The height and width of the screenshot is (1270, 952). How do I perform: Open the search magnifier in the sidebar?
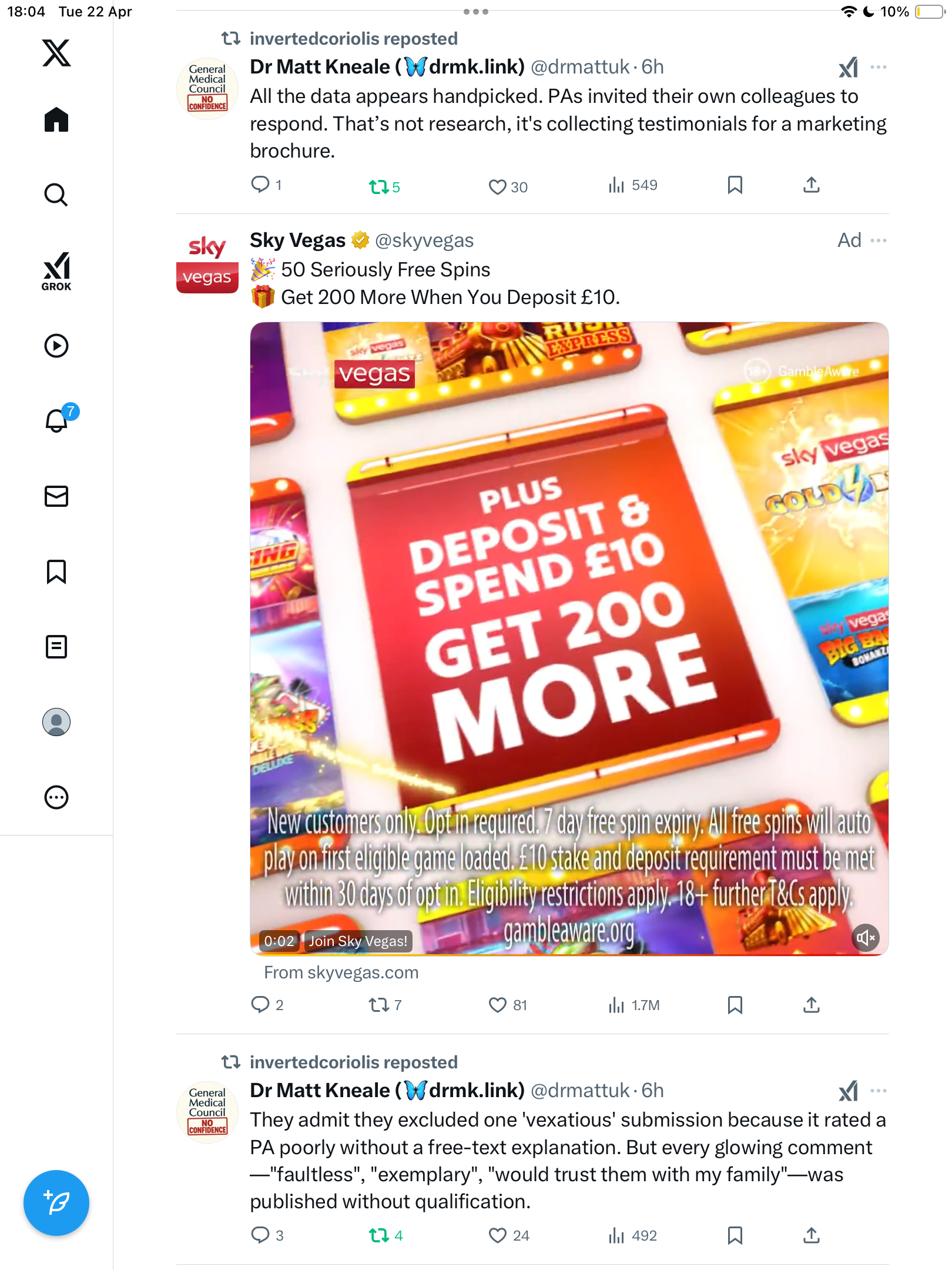[x=56, y=195]
